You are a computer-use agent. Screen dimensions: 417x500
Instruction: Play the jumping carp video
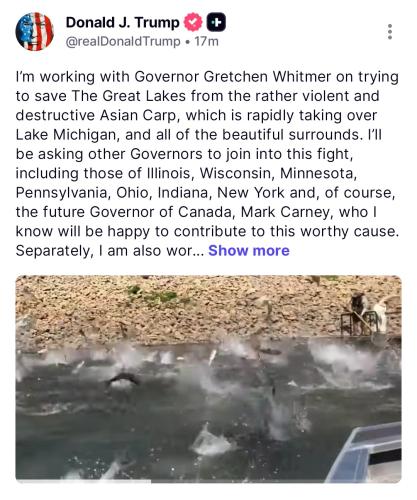[x=208, y=379]
